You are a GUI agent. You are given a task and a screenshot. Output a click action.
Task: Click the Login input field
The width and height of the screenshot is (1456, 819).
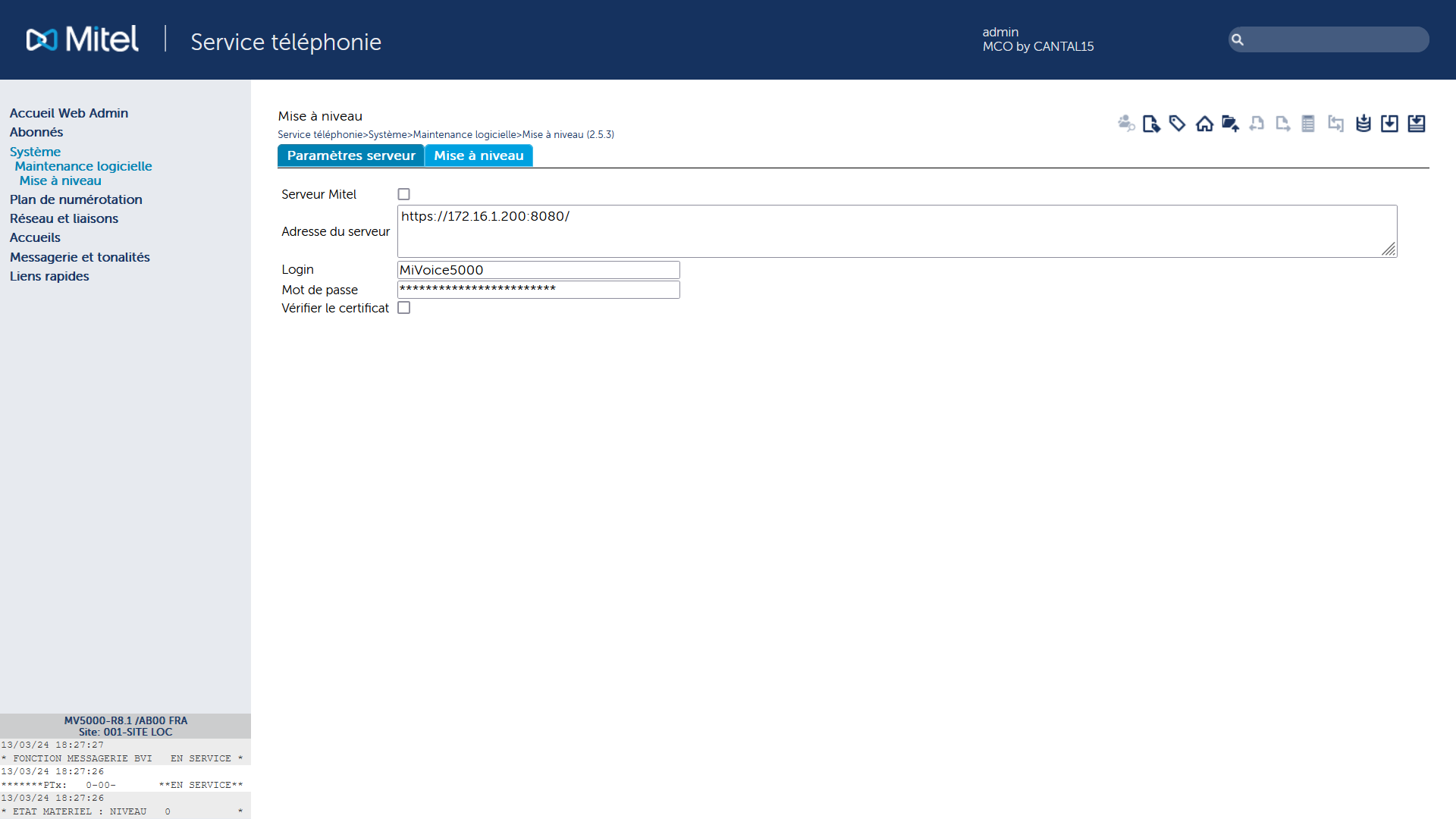pos(538,270)
